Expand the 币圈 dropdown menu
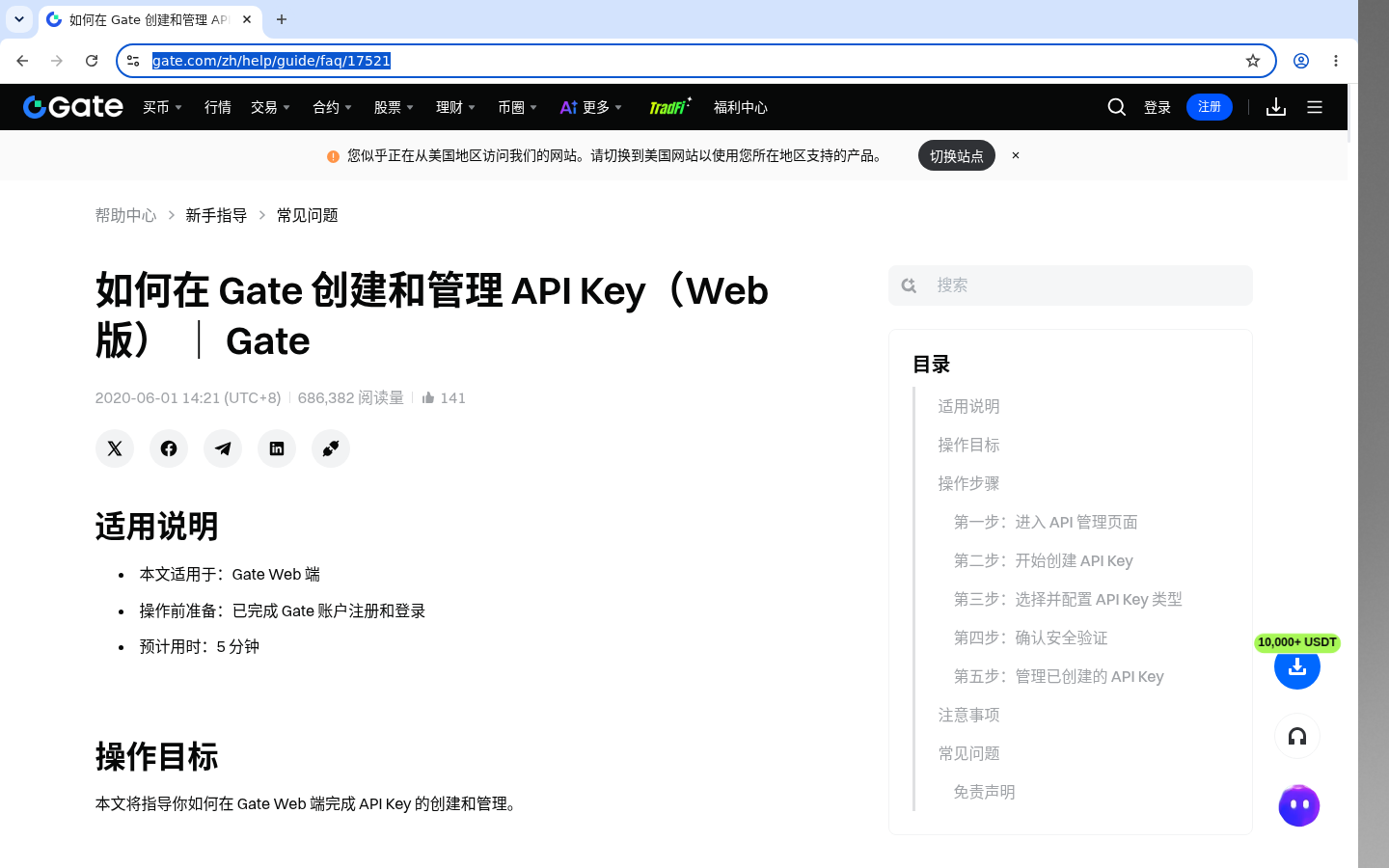1389x868 pixels. [517, 107]
